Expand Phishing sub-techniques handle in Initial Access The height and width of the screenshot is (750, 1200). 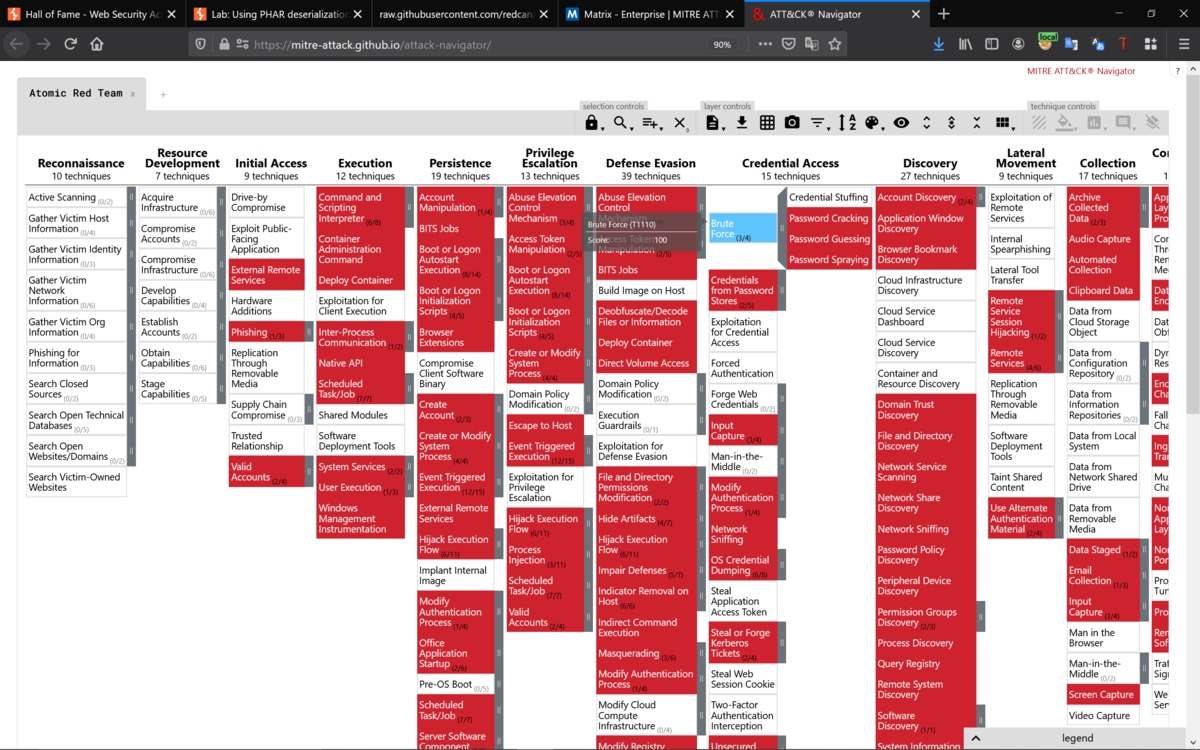pyautogui.click(x=309, y=332)
